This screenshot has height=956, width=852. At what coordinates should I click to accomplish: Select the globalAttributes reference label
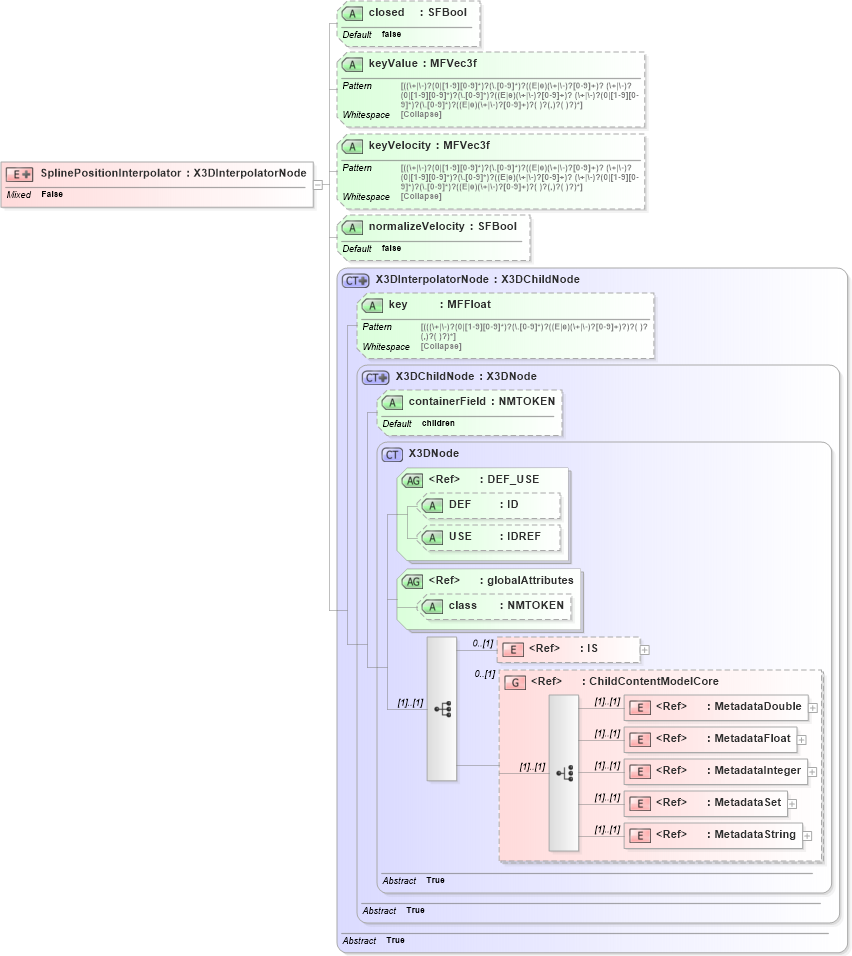coord(501,580)
